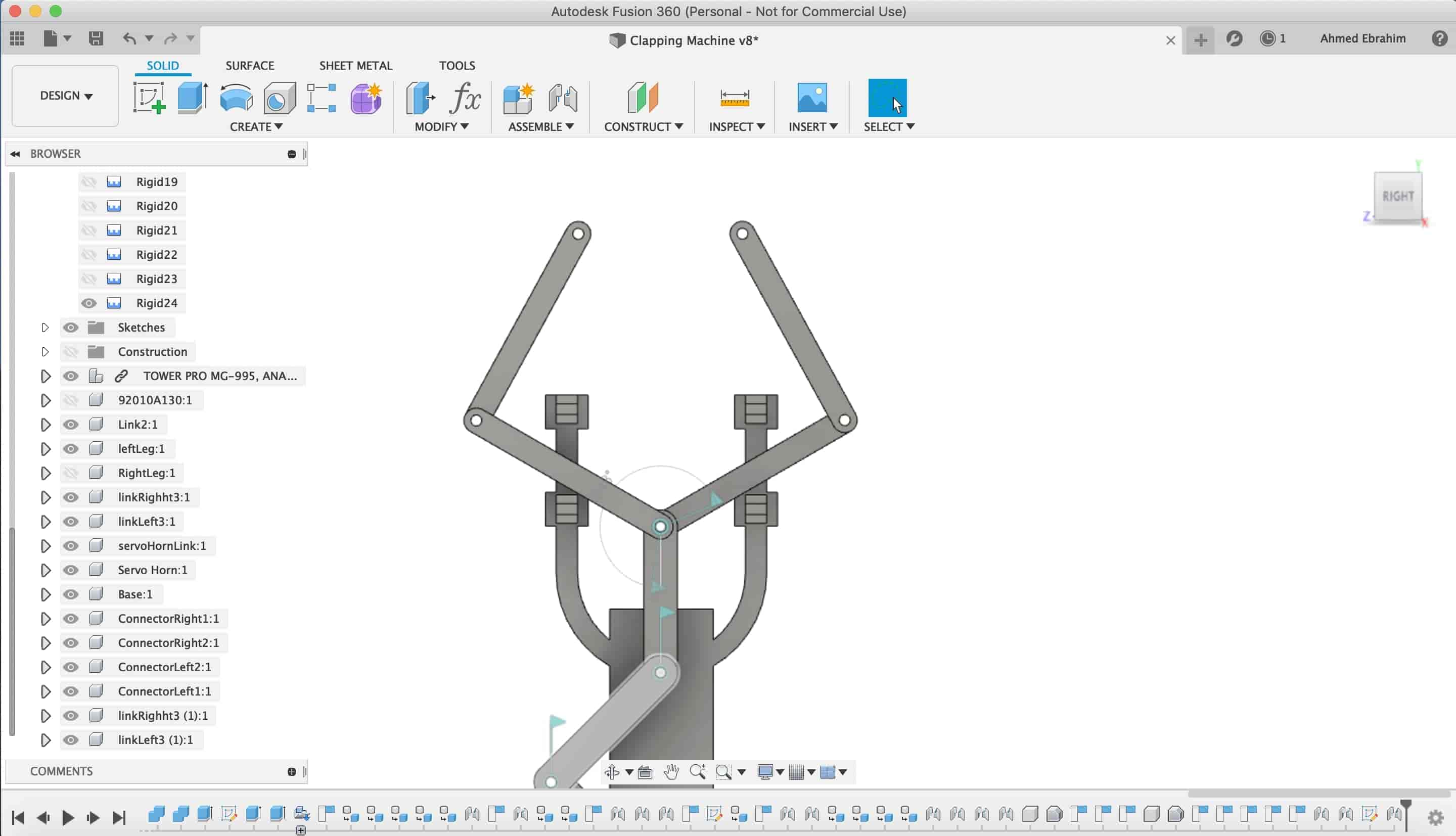Open Change Parameters fx icon
This screenshot has height=836, width=1456.
tap(465, 98)
